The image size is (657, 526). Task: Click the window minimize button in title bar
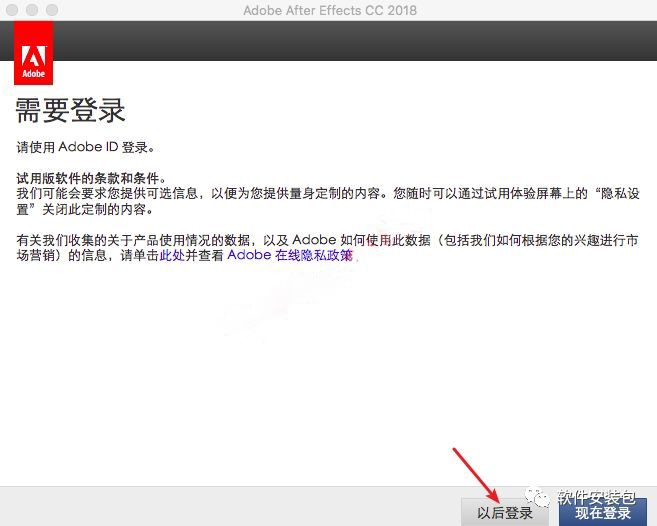32,10
